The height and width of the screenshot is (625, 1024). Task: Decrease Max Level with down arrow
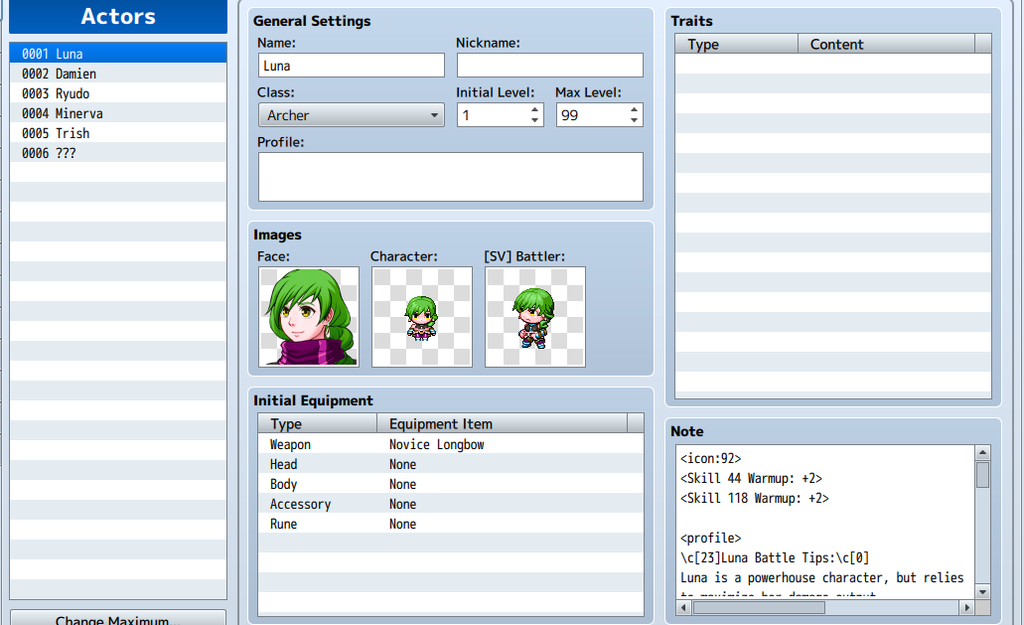[634, 121]
